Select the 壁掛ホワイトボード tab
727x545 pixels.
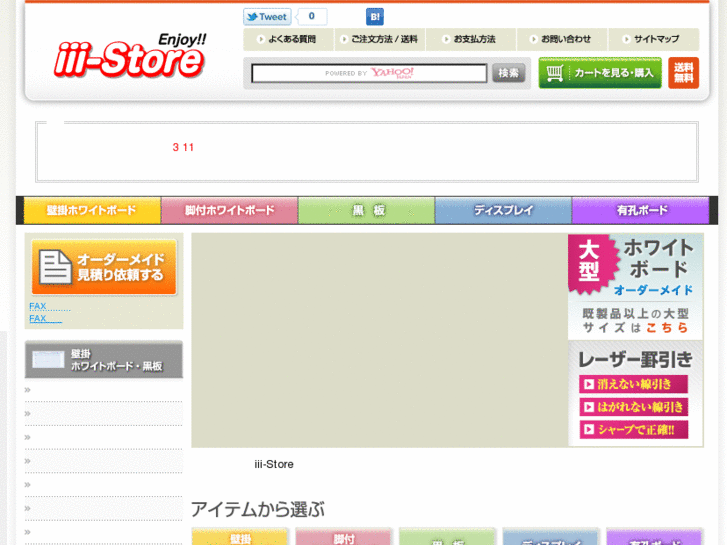click(x=92, y=210)
